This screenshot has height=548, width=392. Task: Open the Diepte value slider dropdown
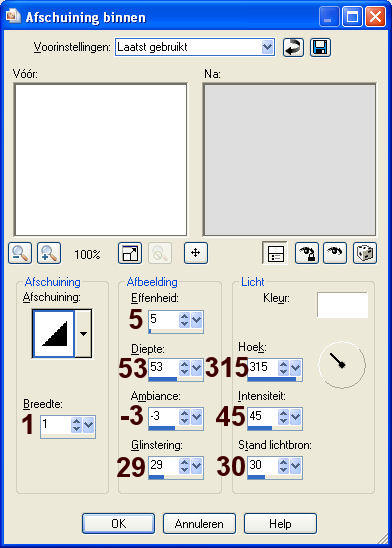point(197,368)
